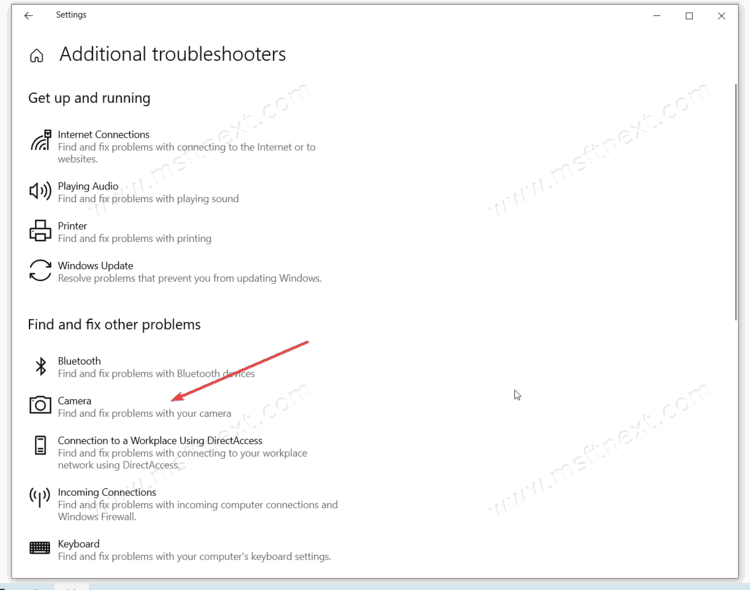Click the 'Additional troubleshooters' page heading
This screenshot has width=750, height=590.
tap(172, 54)
